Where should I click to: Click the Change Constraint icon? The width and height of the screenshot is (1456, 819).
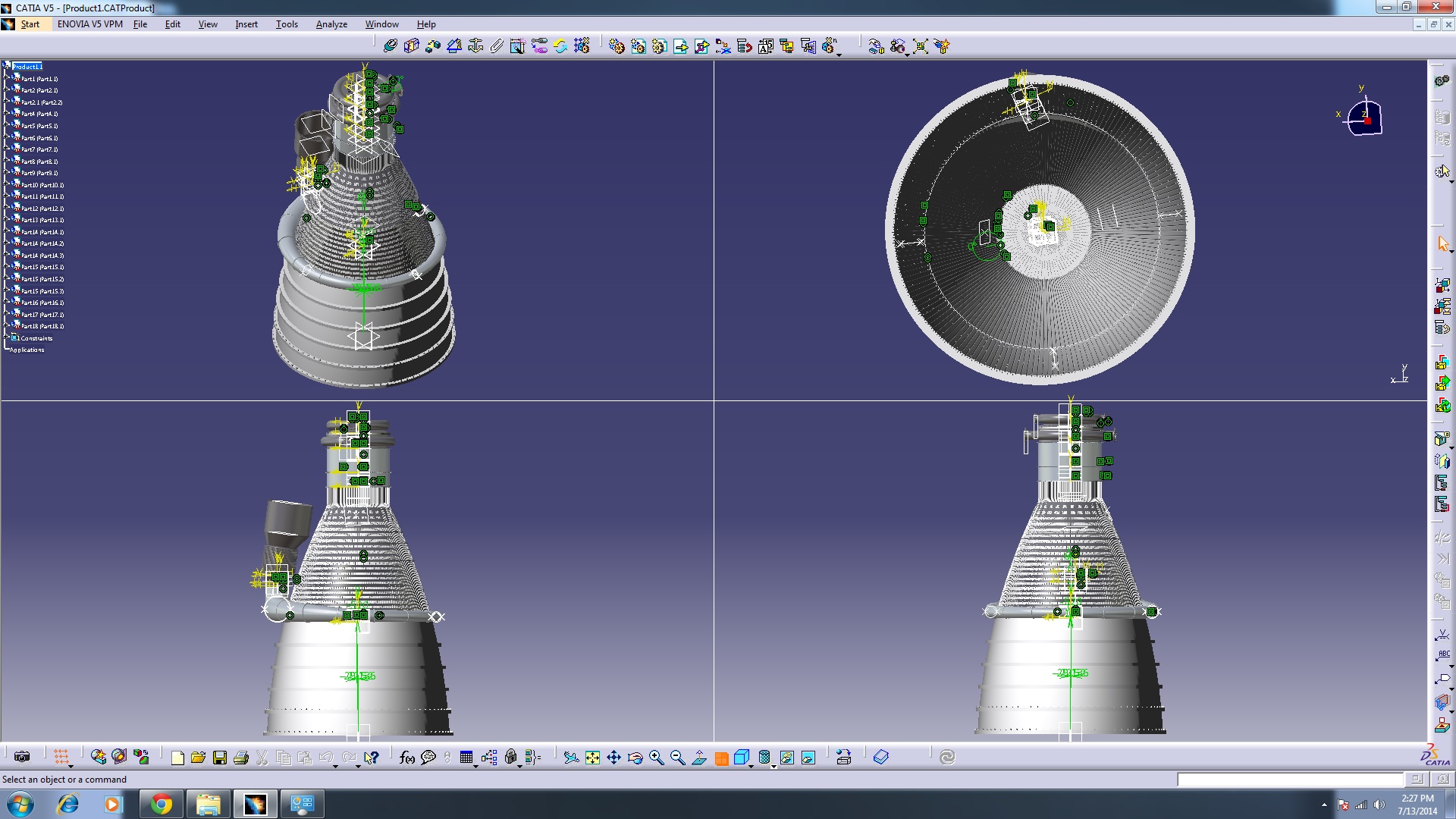point(560,46)
